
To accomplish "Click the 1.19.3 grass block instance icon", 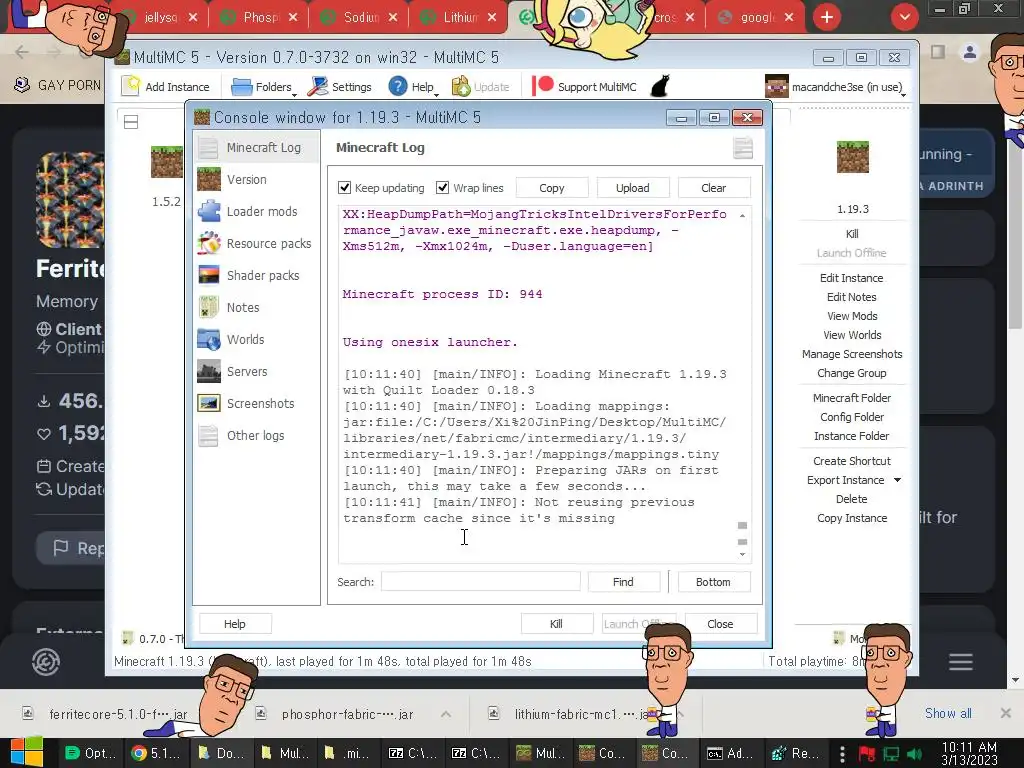I will tap(853, 157).
